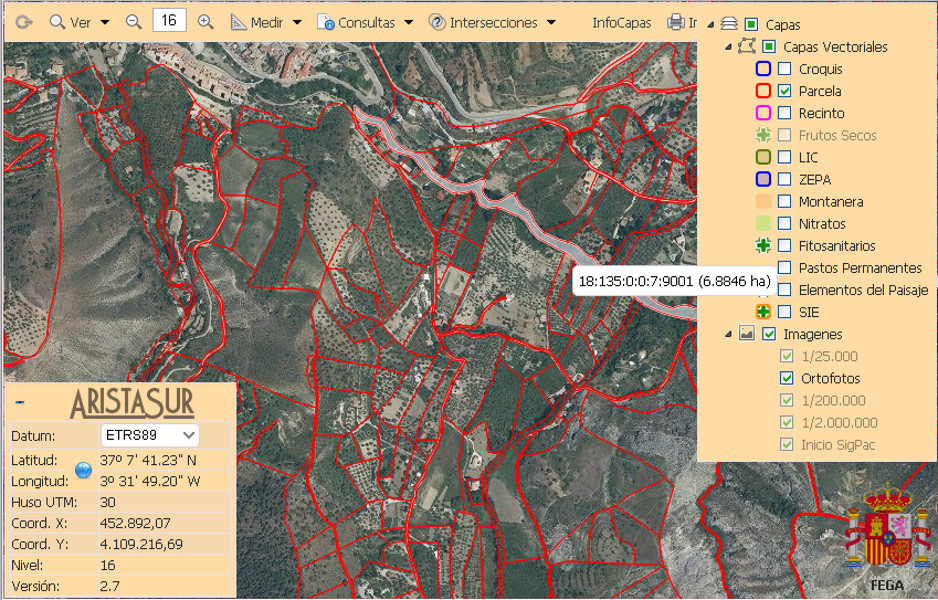Click the refresh arrow icon in toolbar

coord(24,22)
